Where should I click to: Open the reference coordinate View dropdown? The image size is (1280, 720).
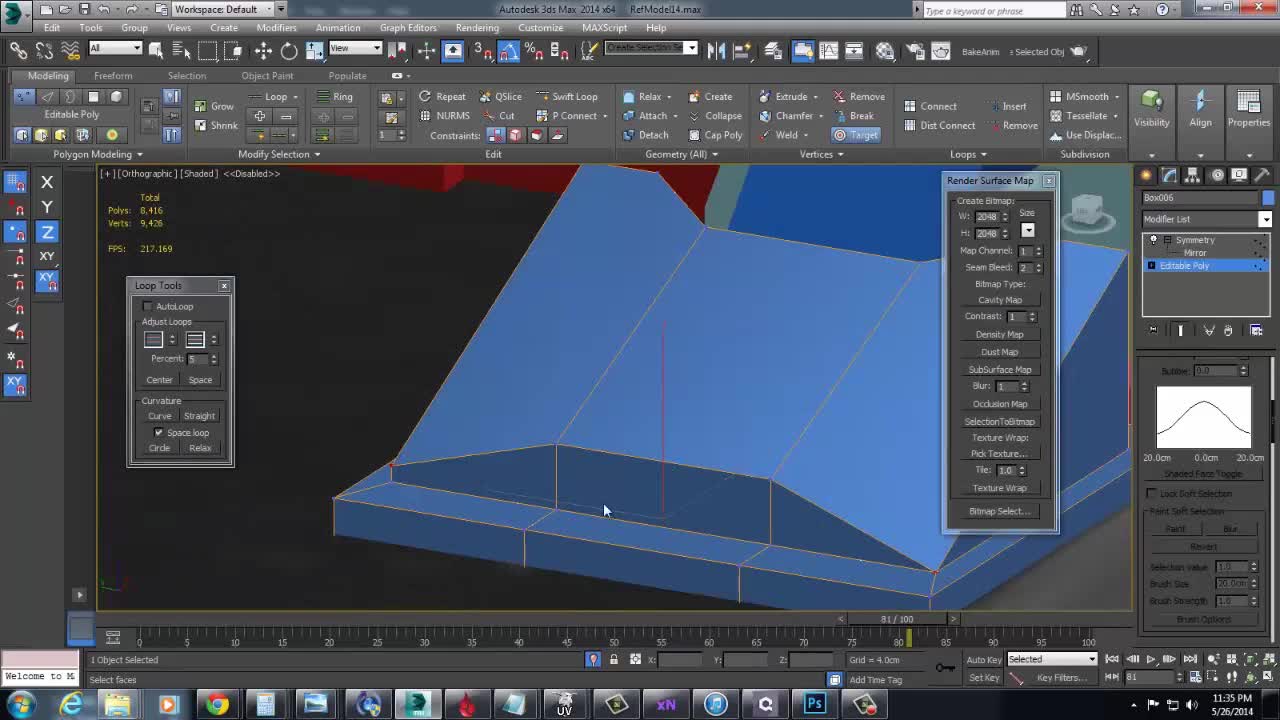[355, 48]
